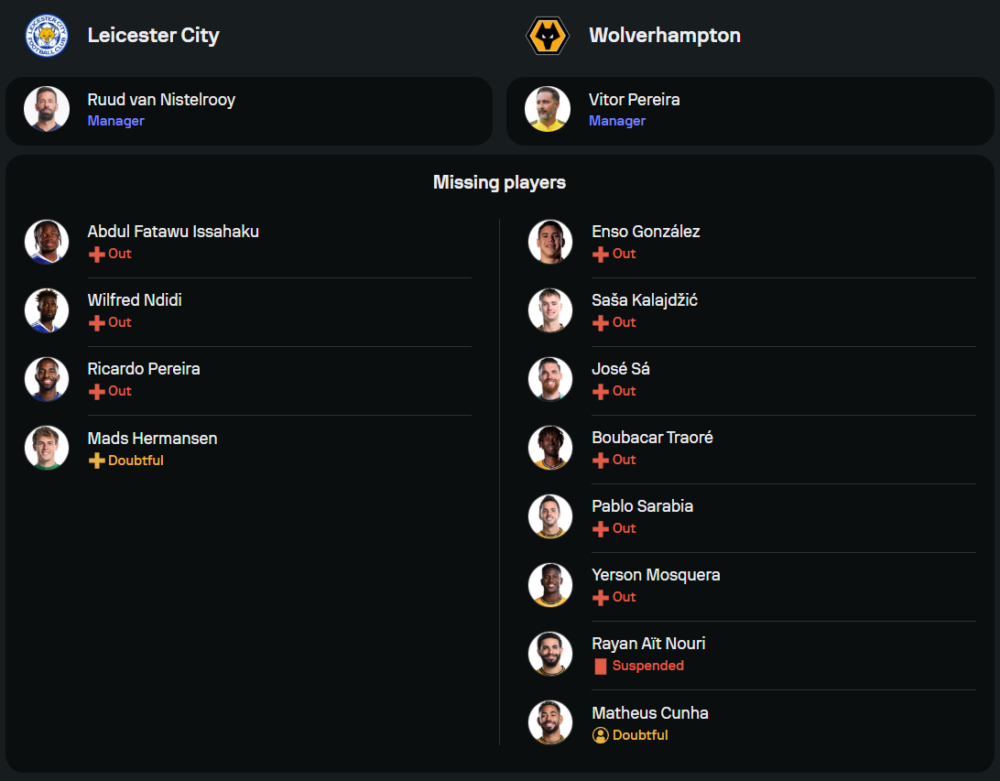
Task: Open Vitor Pereira's manager profile
Action: (x=634, y=100)
